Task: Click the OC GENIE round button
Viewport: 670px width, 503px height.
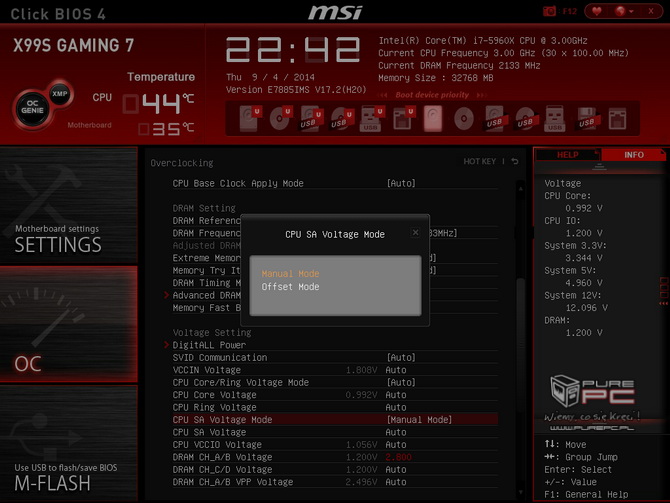Action: pyautogui.click(x=32, y=107)
